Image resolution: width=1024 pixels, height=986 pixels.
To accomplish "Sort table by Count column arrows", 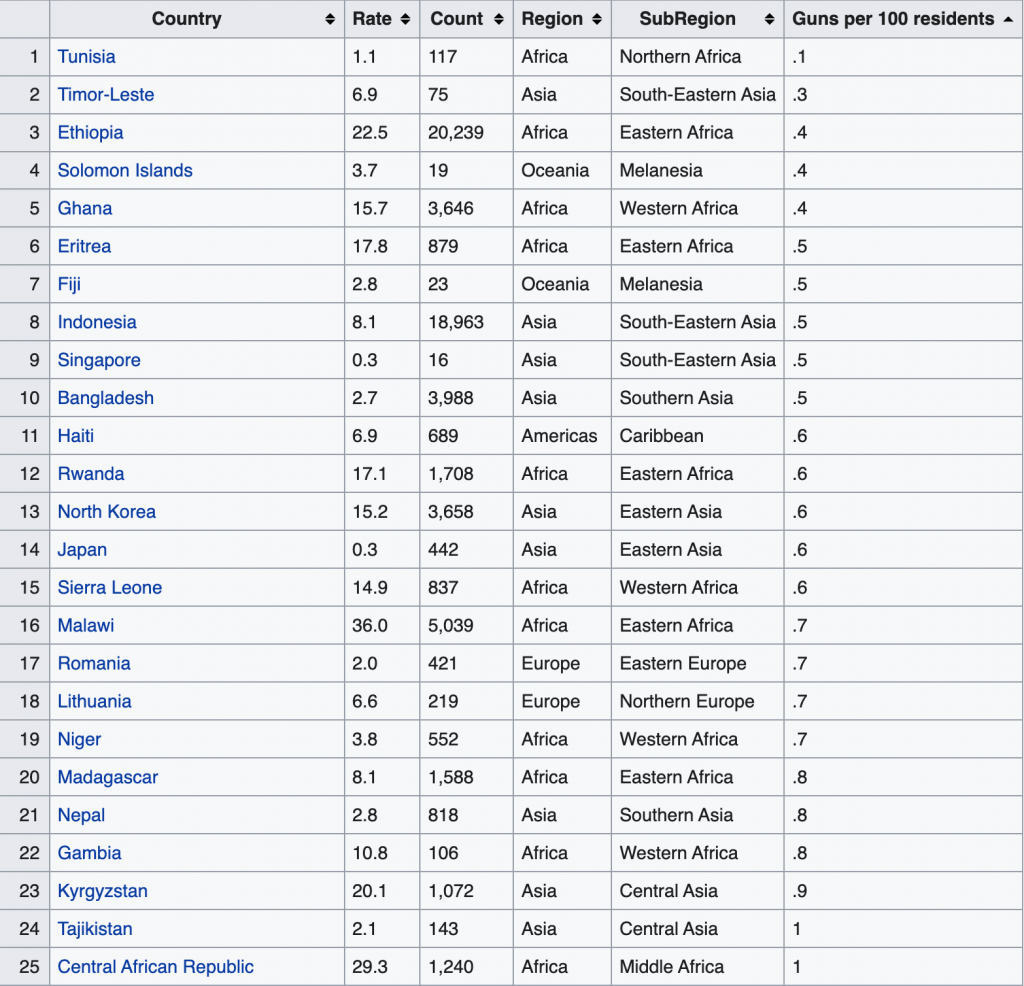I will [499, 19].
